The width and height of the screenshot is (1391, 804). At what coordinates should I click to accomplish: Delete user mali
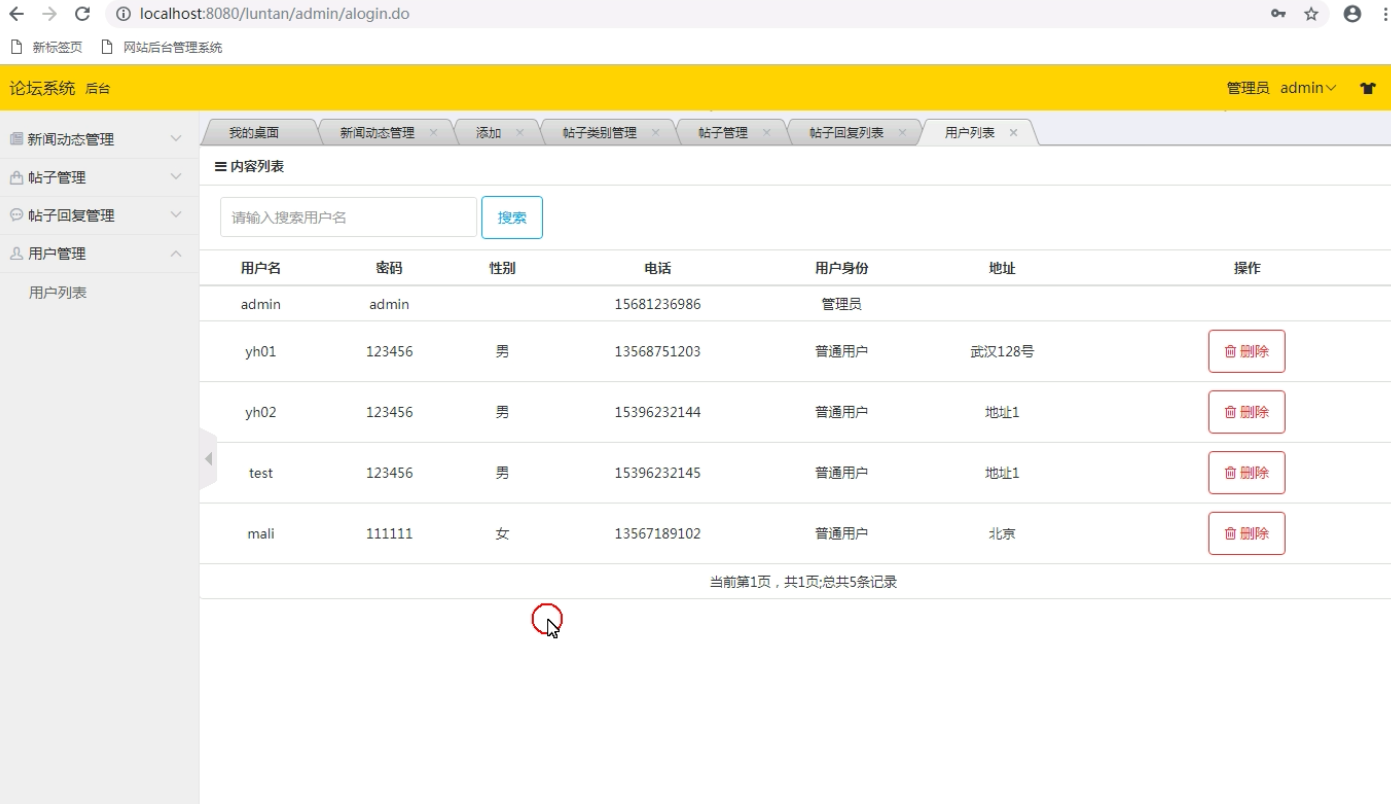point(1247,533)
